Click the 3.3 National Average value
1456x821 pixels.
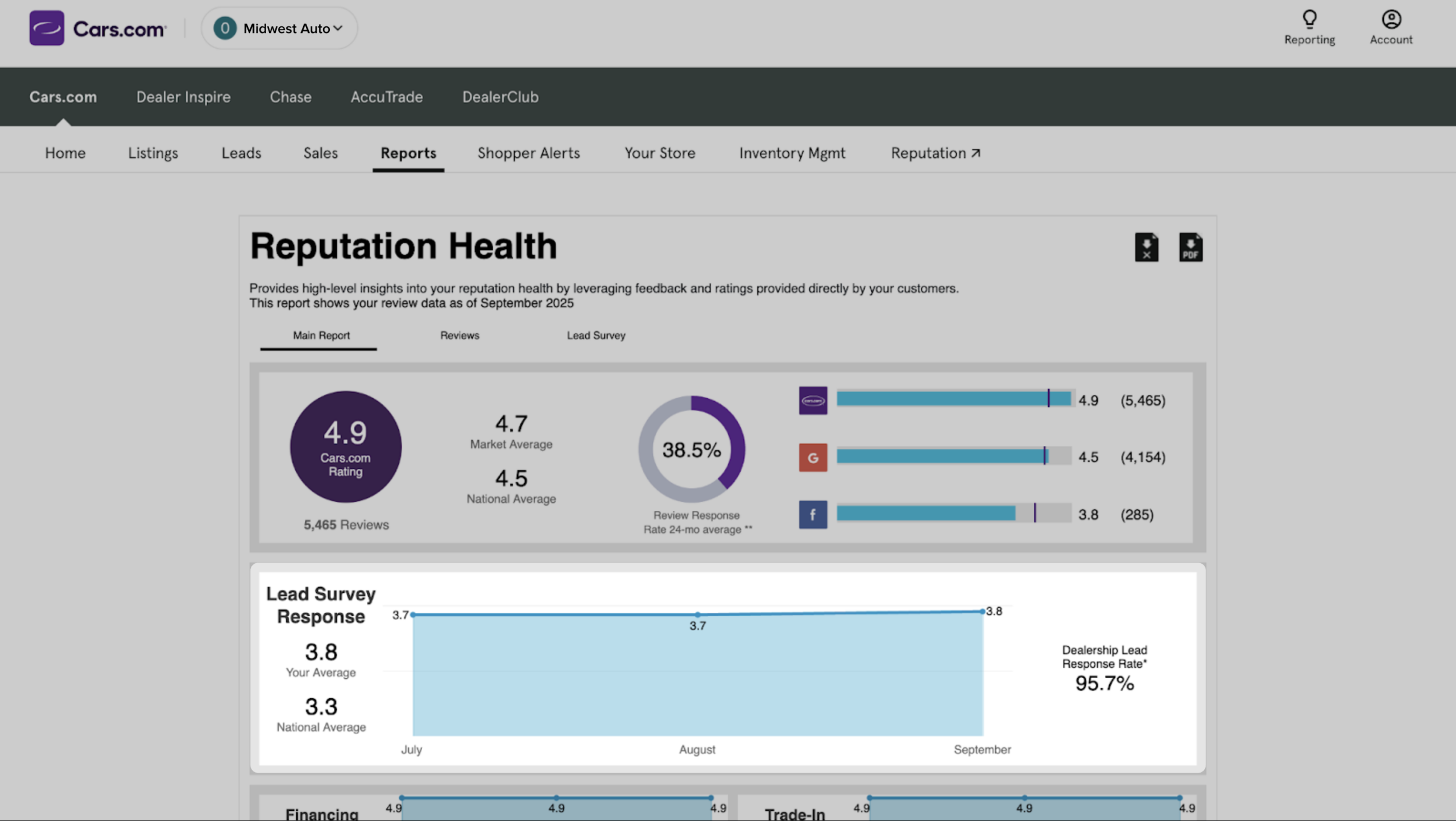[x=321, y=707]
